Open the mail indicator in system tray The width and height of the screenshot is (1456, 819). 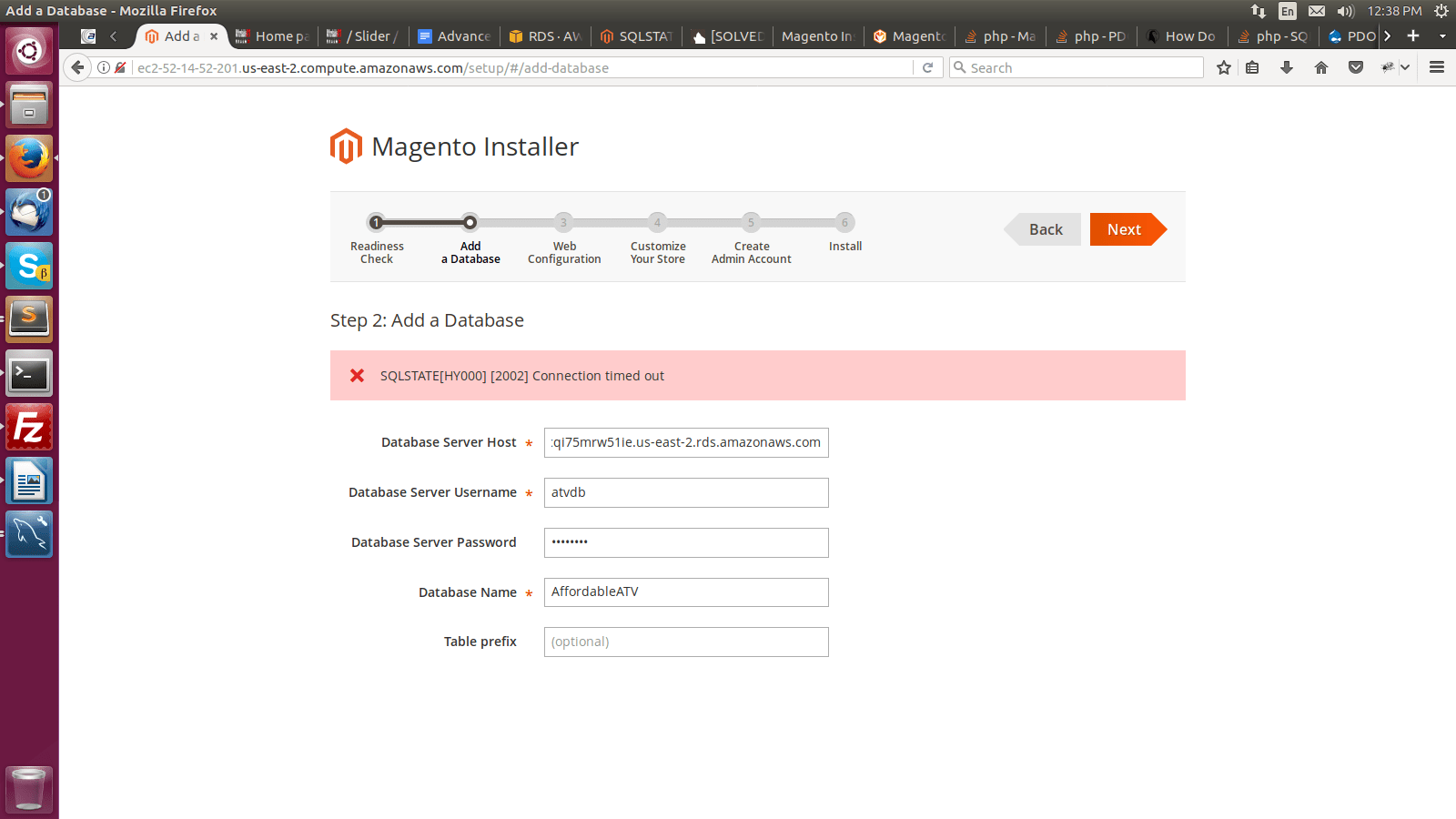pyautogui.click(x=1317, y=11)
